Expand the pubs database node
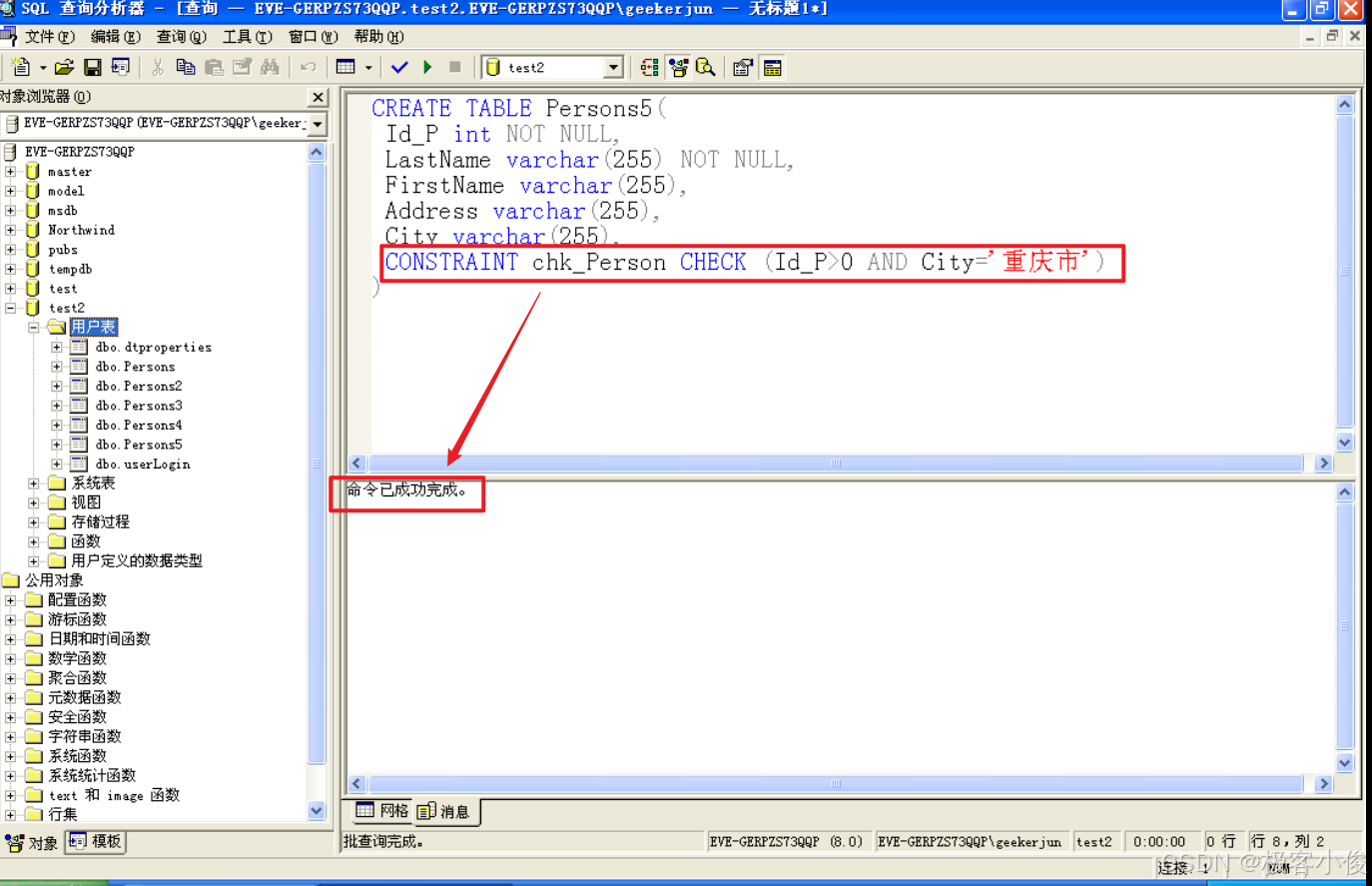1372x886 pixels. coord(10,250)
